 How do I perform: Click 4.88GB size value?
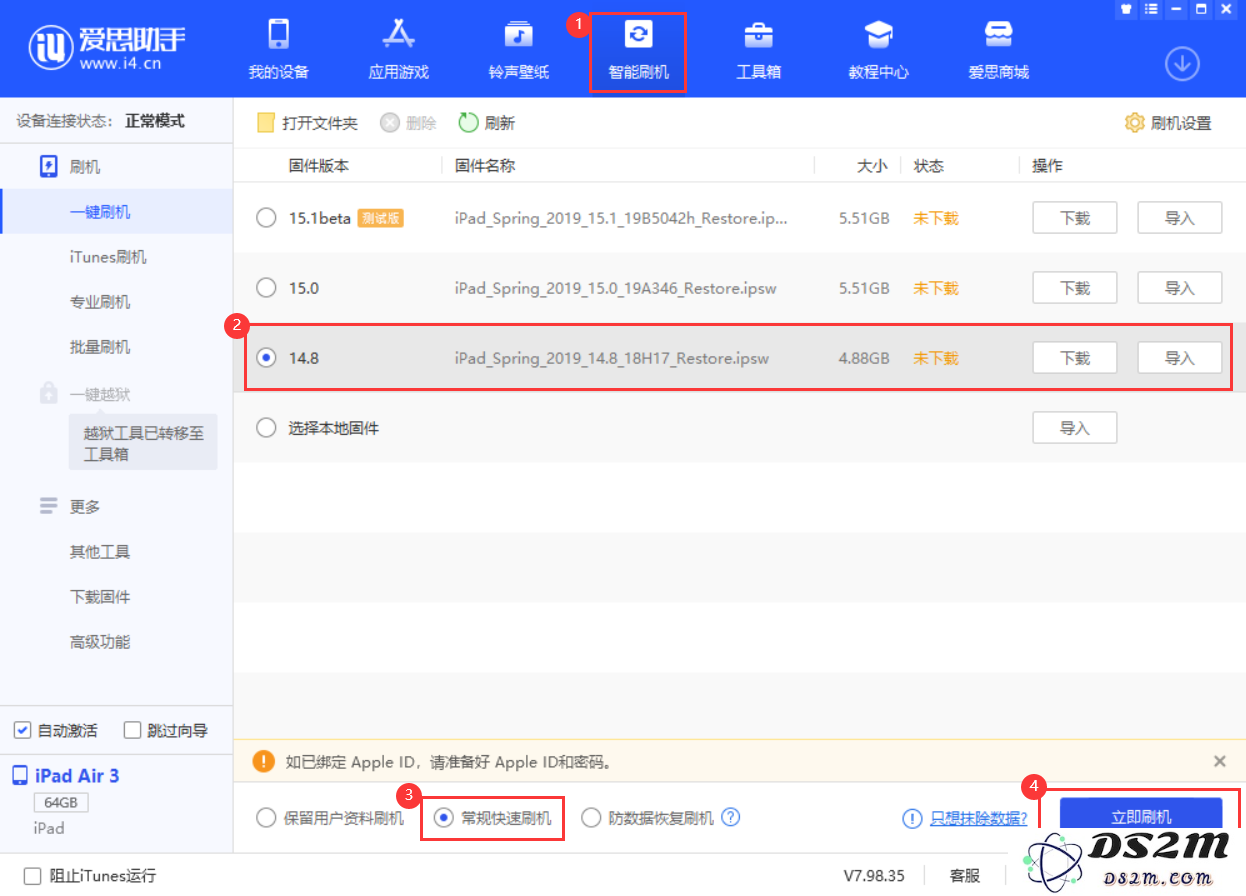coord(864,358)
